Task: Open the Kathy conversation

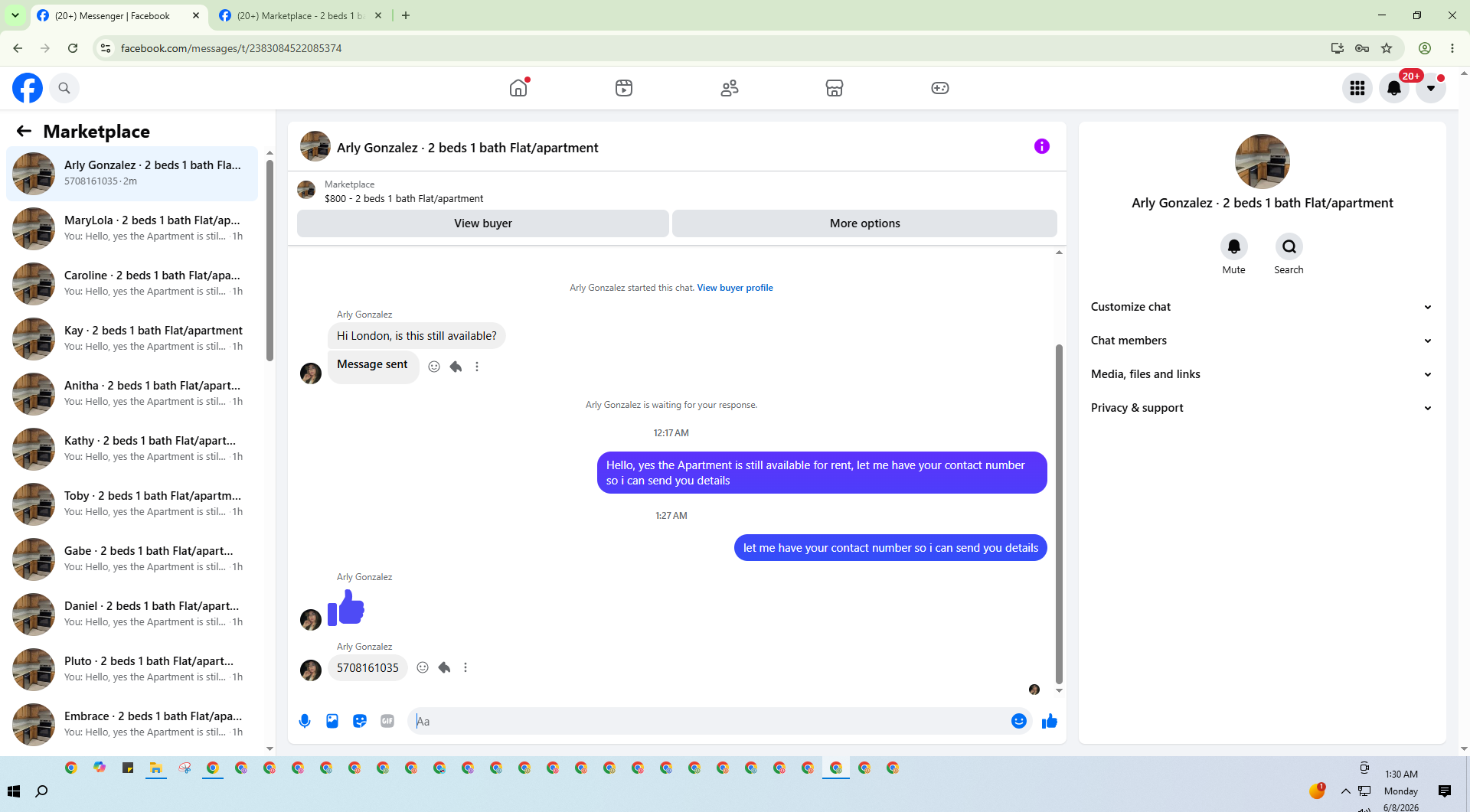Action: [x=132, y=448]
